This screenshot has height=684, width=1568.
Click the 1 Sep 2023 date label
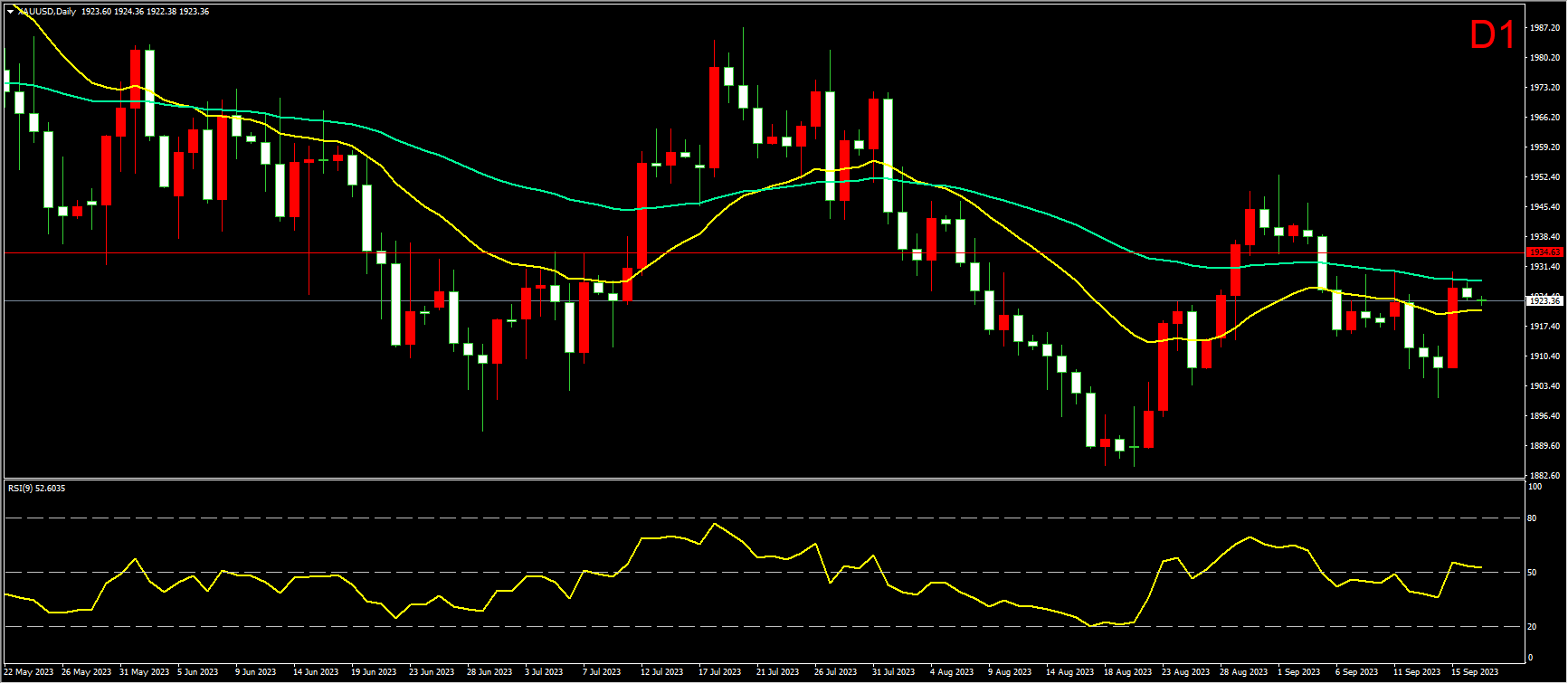(x=1298, y=672)
